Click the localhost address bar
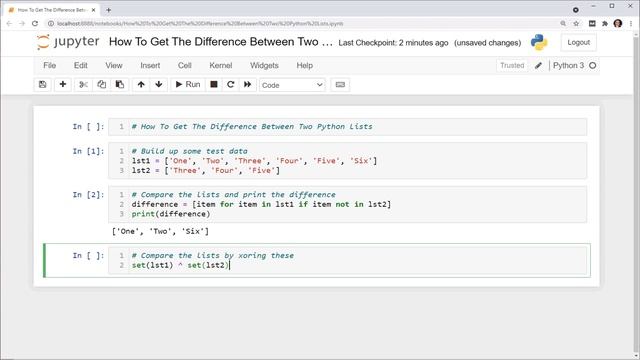 (200, 24)
